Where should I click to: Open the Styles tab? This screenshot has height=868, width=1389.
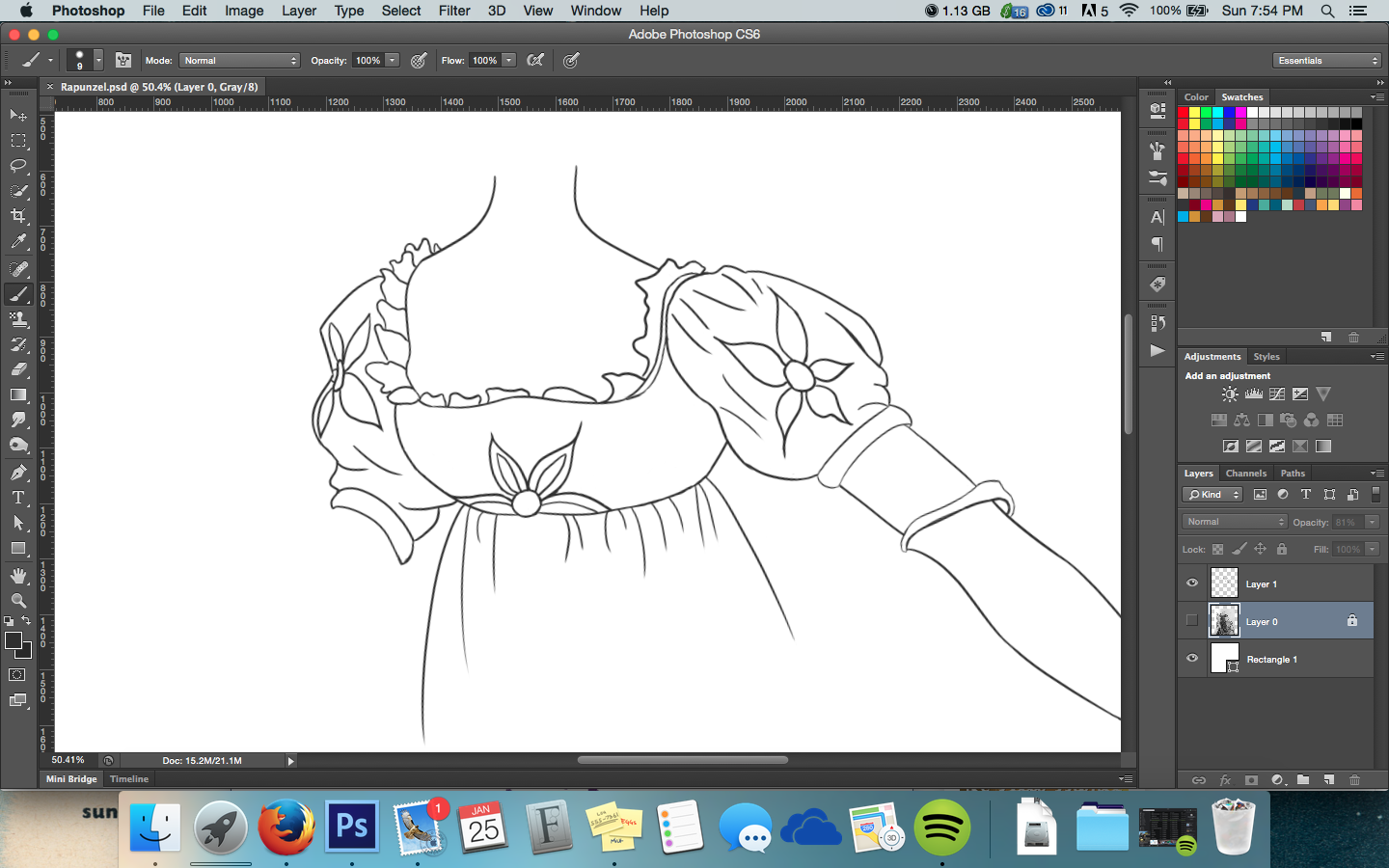(1266, 357)
